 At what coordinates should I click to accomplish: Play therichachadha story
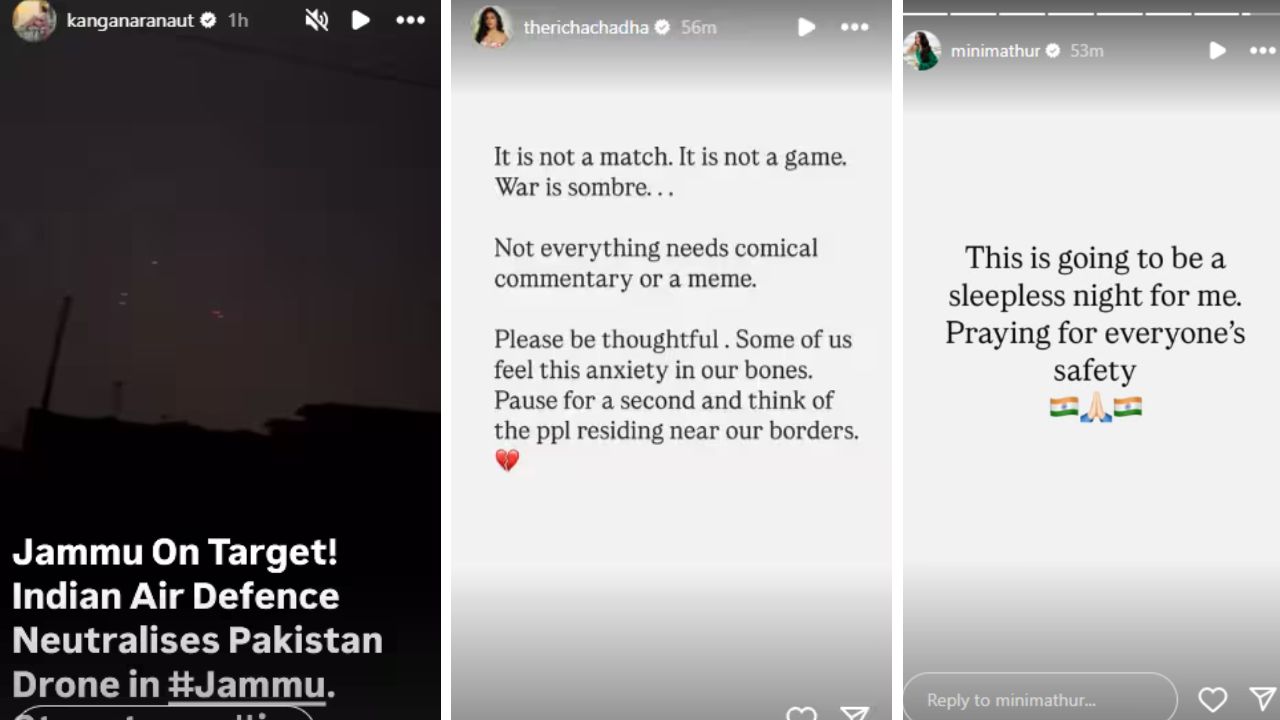click(806, 28)
